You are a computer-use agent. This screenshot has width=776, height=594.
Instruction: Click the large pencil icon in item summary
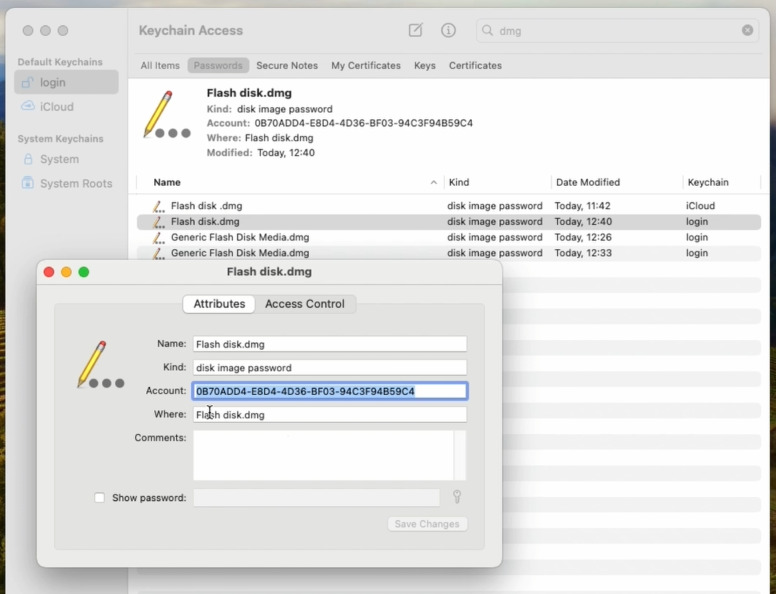(x=166, y=114)
